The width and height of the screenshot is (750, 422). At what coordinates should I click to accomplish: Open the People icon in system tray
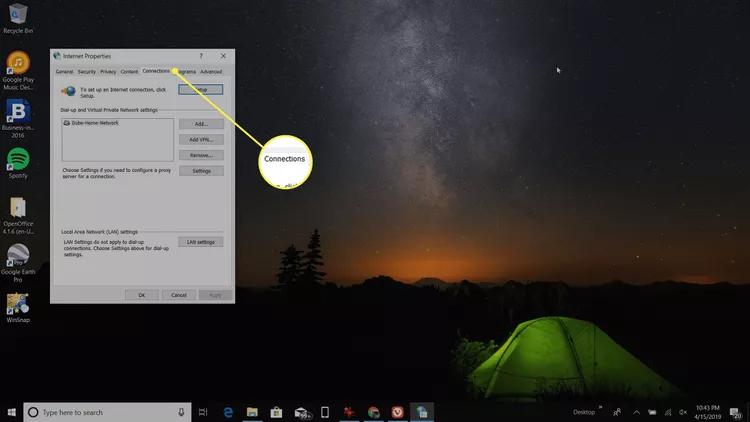(618, 412)
